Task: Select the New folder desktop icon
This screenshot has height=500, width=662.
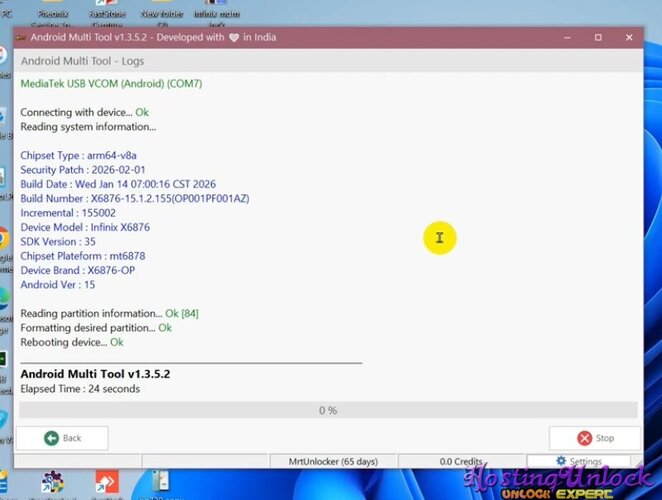Action: coord(161,12)
